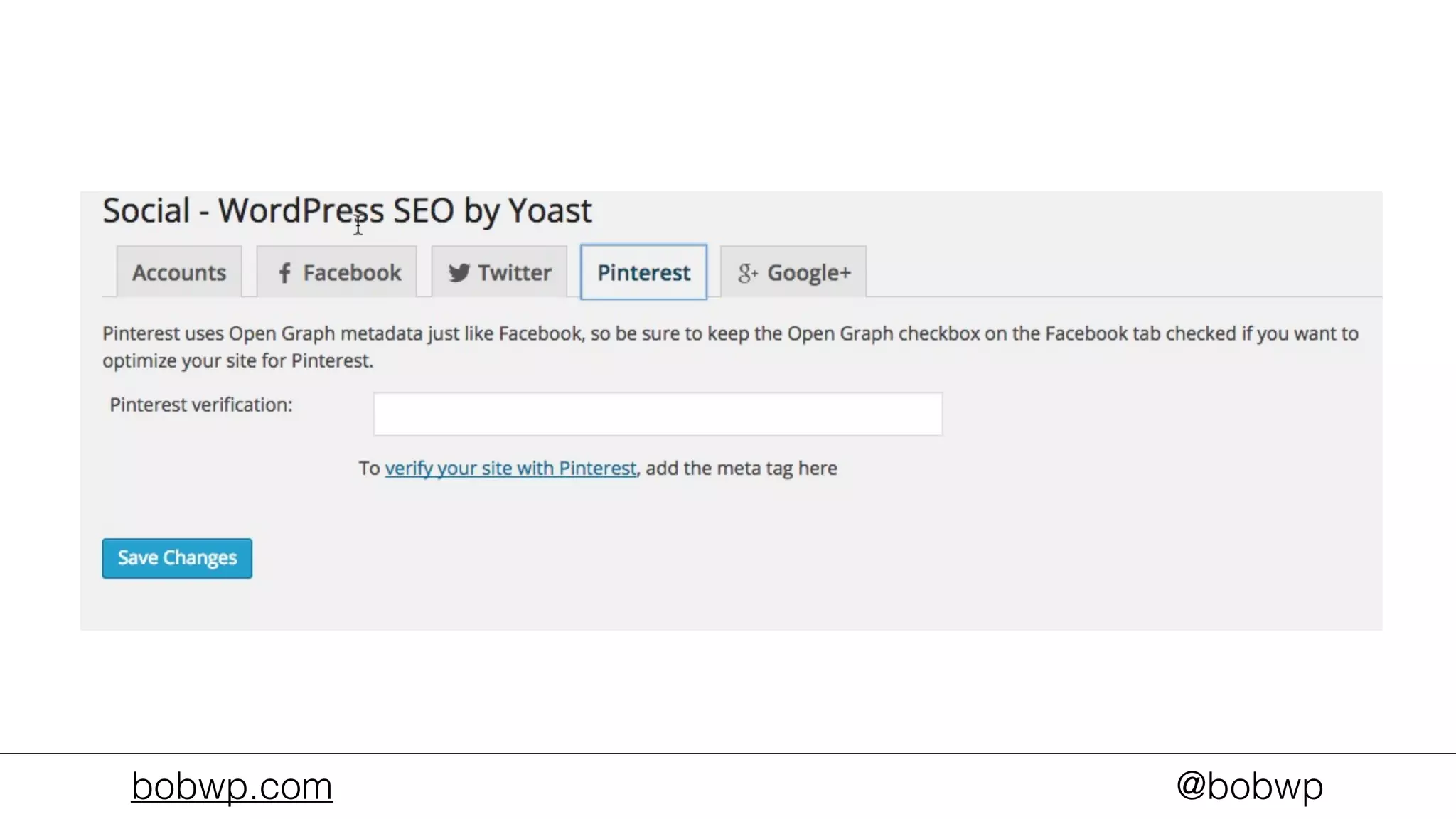The image size is (1456, 819).
Task: Click the word "Yoast" in the page title
Action: [550, 210]
